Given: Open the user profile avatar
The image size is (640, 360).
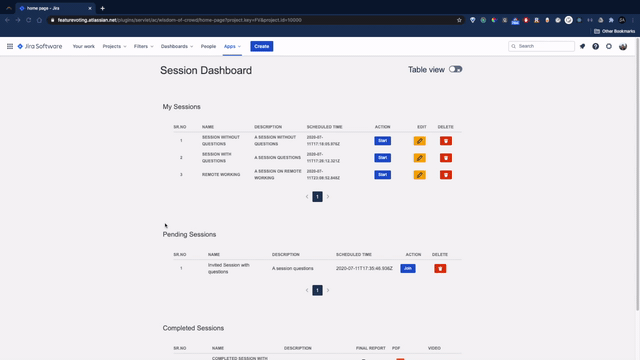Looking at the screenshot, I should click(623, 47).
